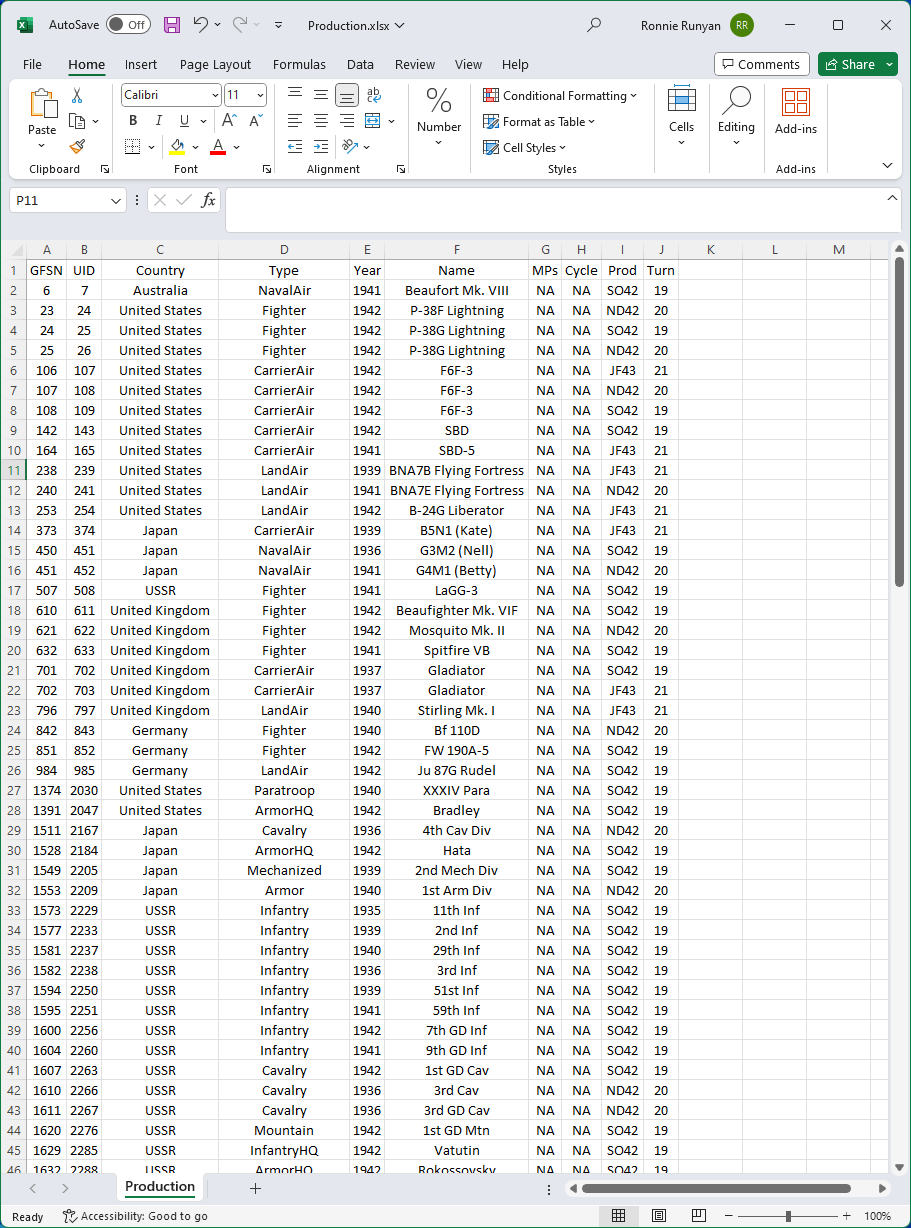
Task: Click the Save disk icon
Action: (x=172, y=25)
